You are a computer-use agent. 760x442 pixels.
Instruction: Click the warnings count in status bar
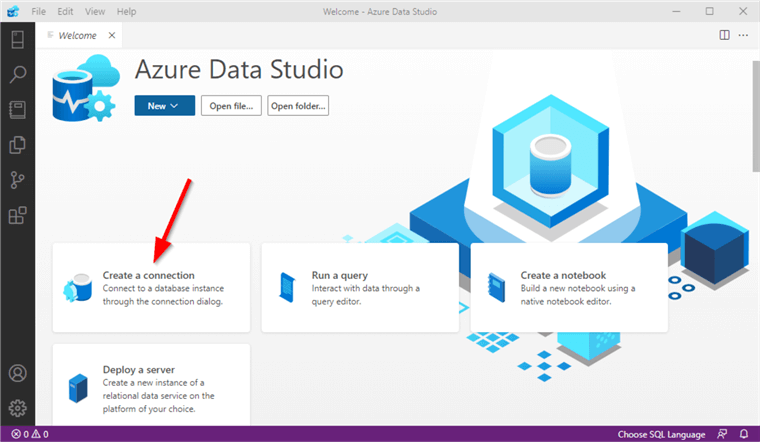click(x=40, y=434)
